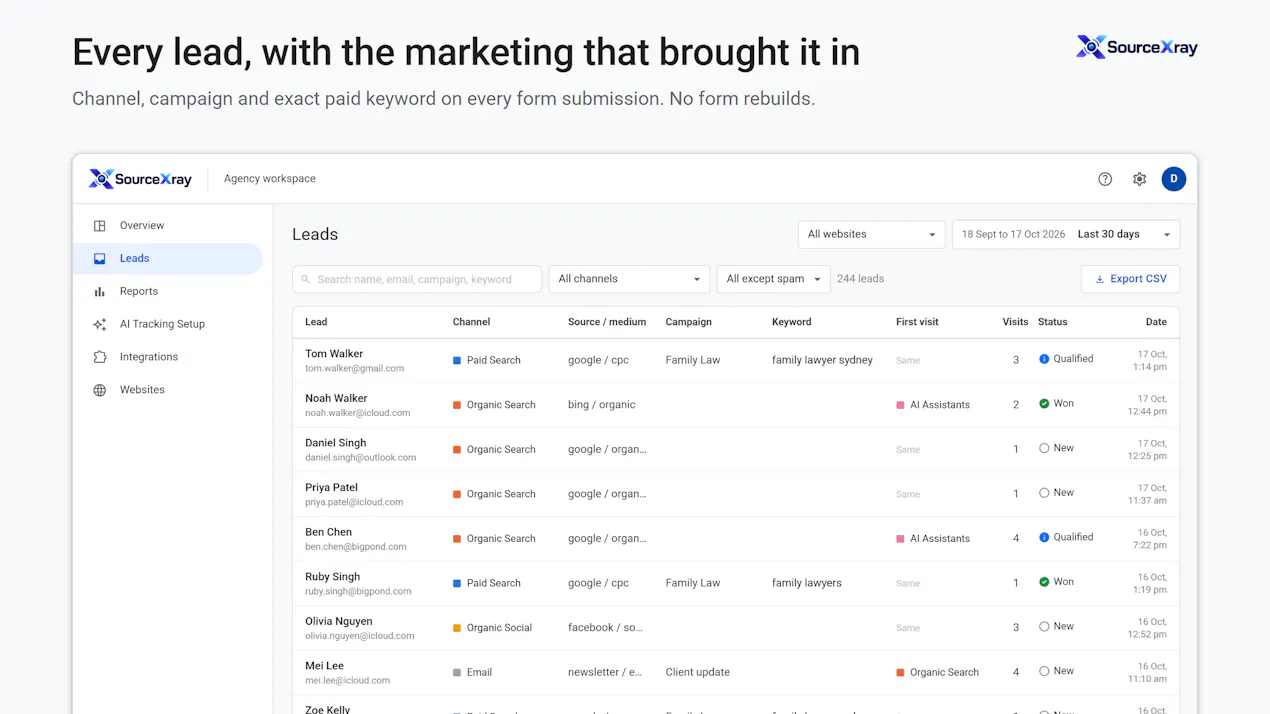This screenshot has width=1270, height=714.
Task: Click Tom Walker's Qualified status icon
Action: (1044, 359)
